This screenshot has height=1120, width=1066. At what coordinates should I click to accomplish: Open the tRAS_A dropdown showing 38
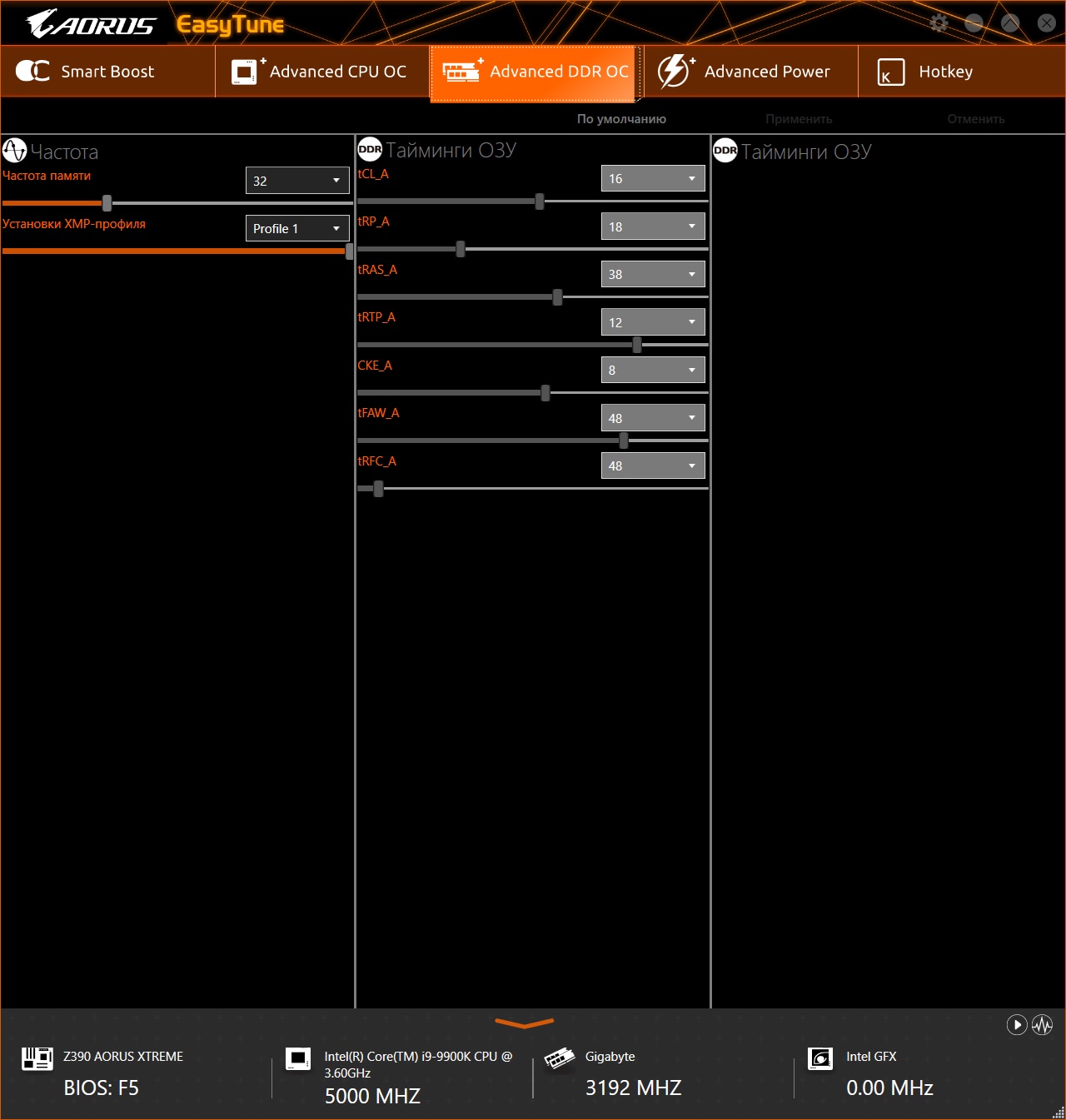pos(653,274)
